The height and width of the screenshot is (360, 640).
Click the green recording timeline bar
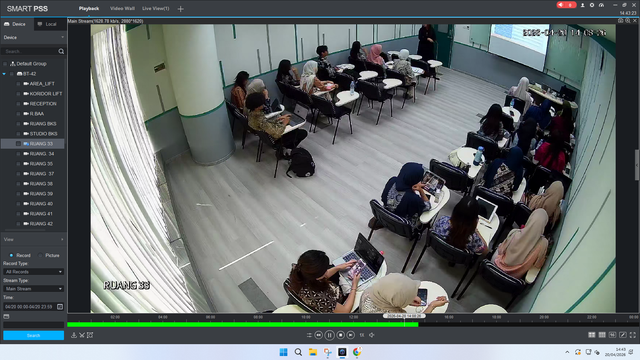pyautogui.click(x=242, y=324)
